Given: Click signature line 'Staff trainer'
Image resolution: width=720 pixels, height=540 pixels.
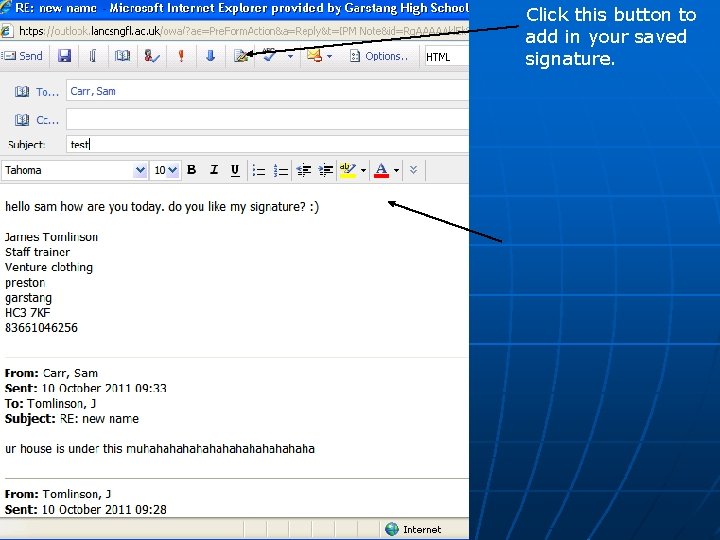Looking at the screenshot, I should click(x=37, y=252).
